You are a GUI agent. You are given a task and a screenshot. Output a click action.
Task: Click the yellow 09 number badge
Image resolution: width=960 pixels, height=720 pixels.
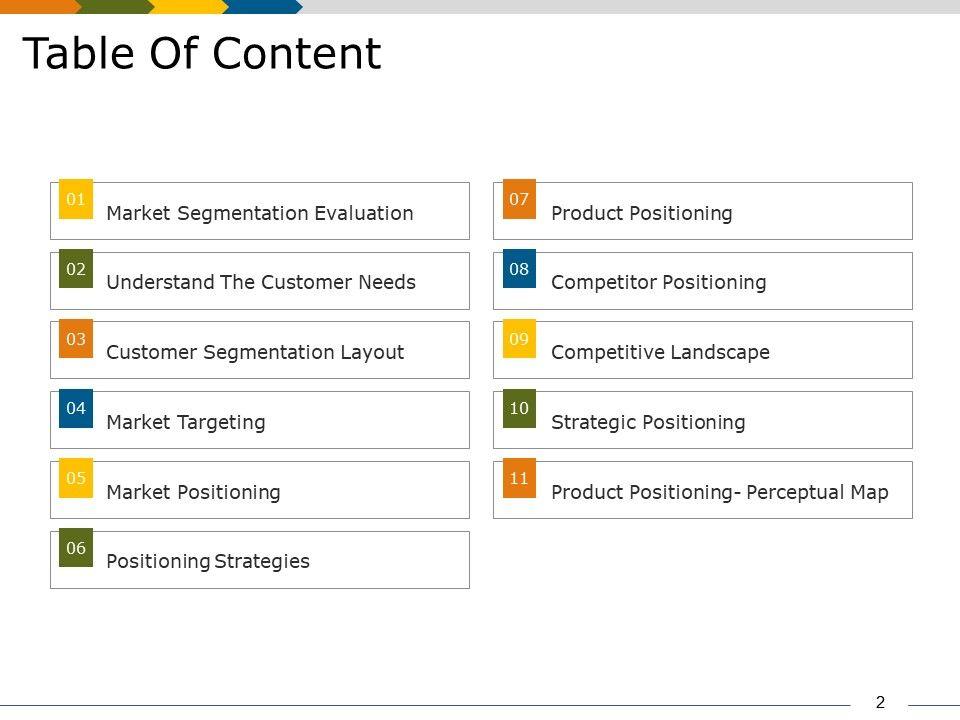[x=519, y=339]
